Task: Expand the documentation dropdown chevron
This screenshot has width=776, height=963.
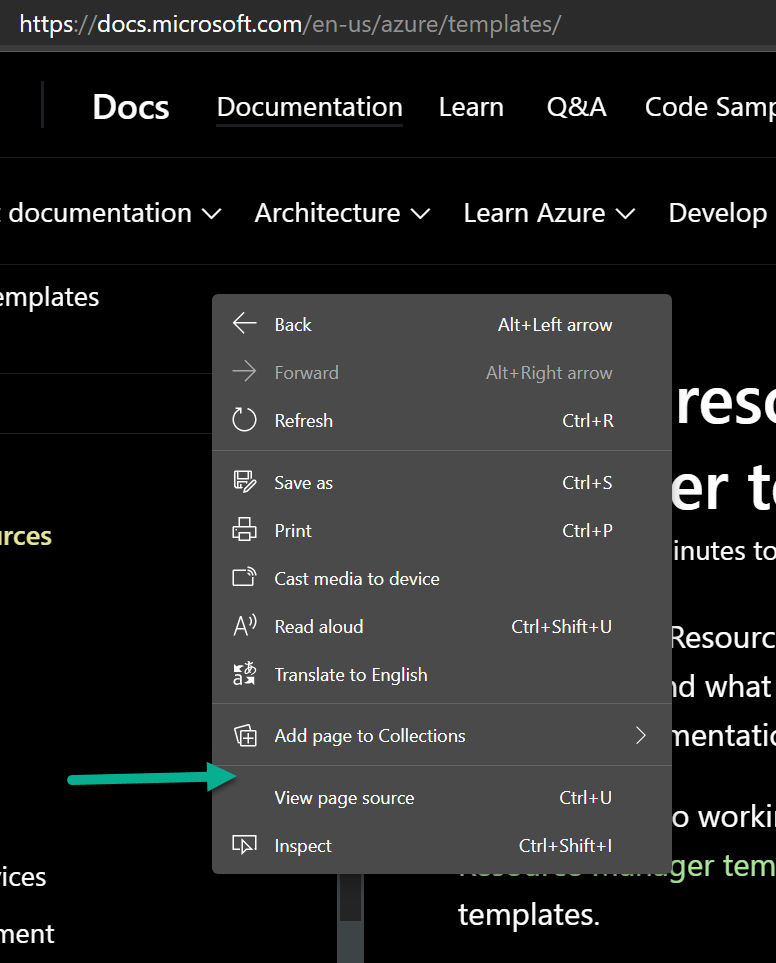Action: tap(211, 214)
